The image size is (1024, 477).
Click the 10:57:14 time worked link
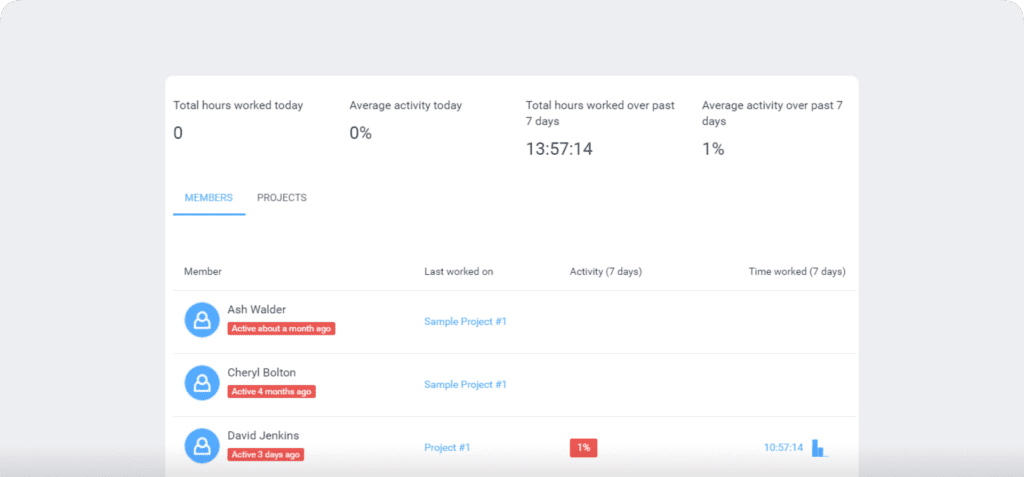[783, 448]
